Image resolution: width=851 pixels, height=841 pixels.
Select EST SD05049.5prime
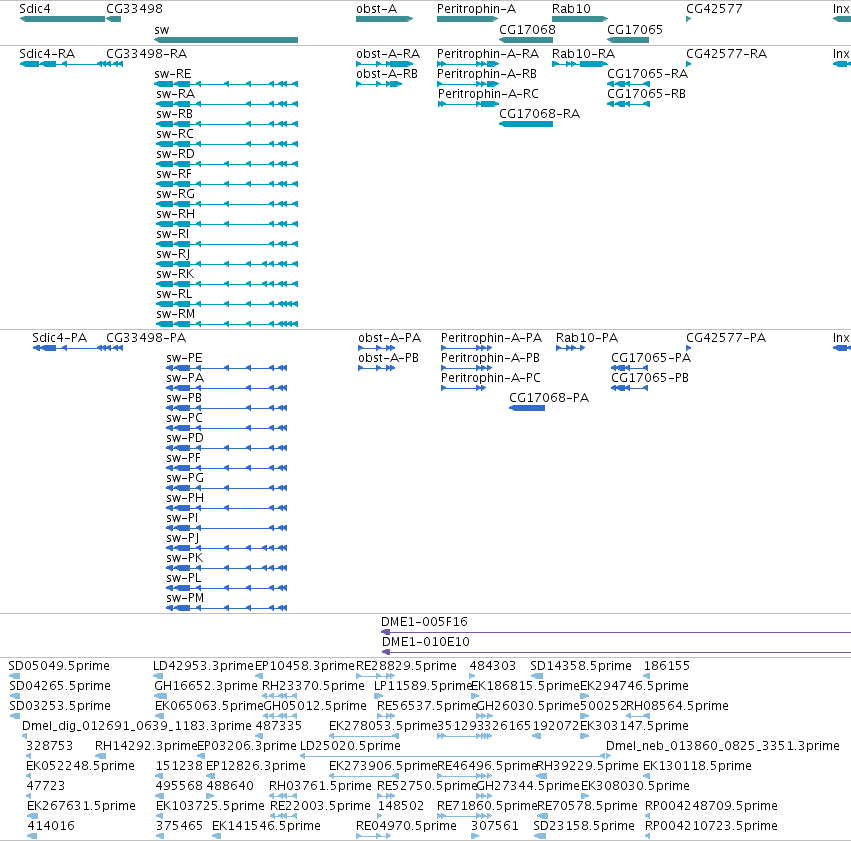[15, 676]
